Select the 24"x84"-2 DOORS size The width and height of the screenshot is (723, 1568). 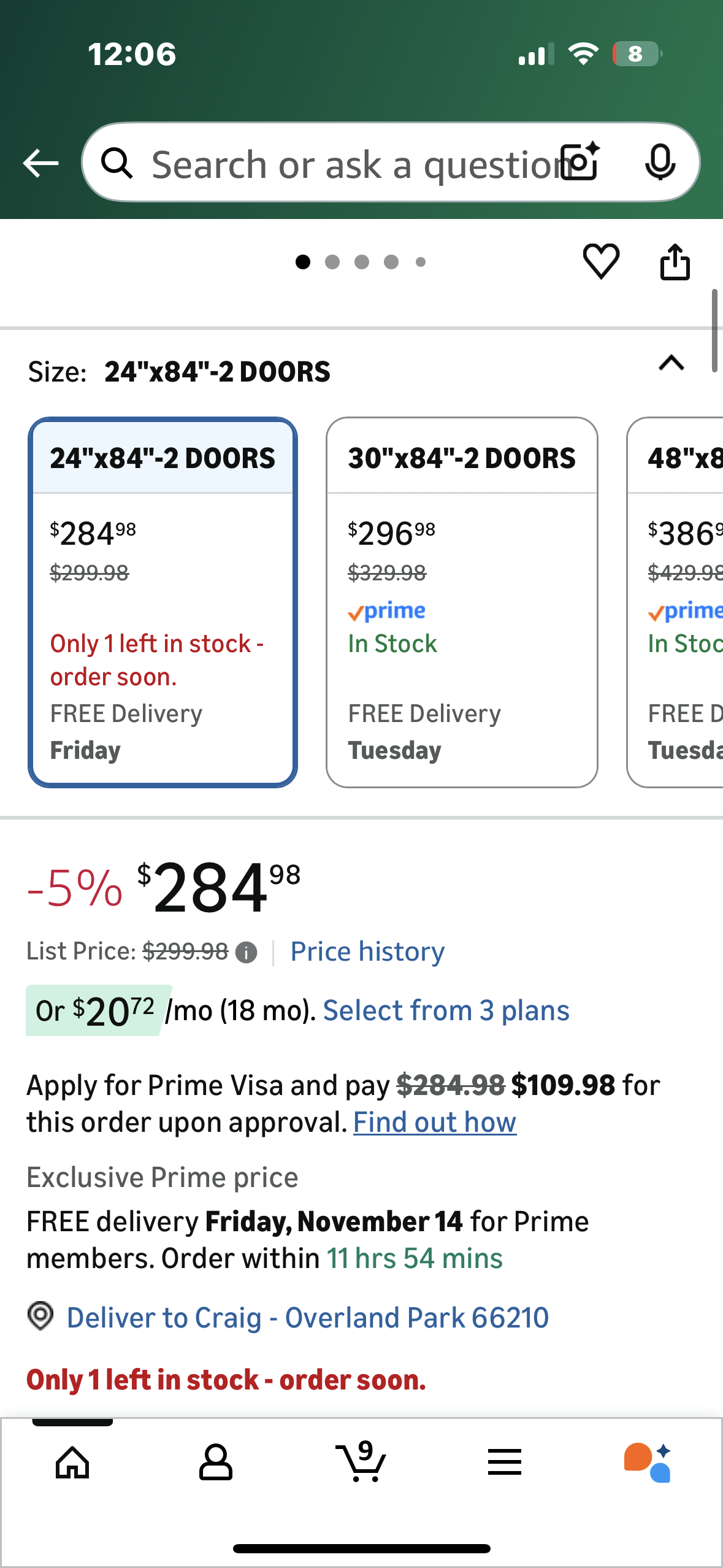click(163, 602)
